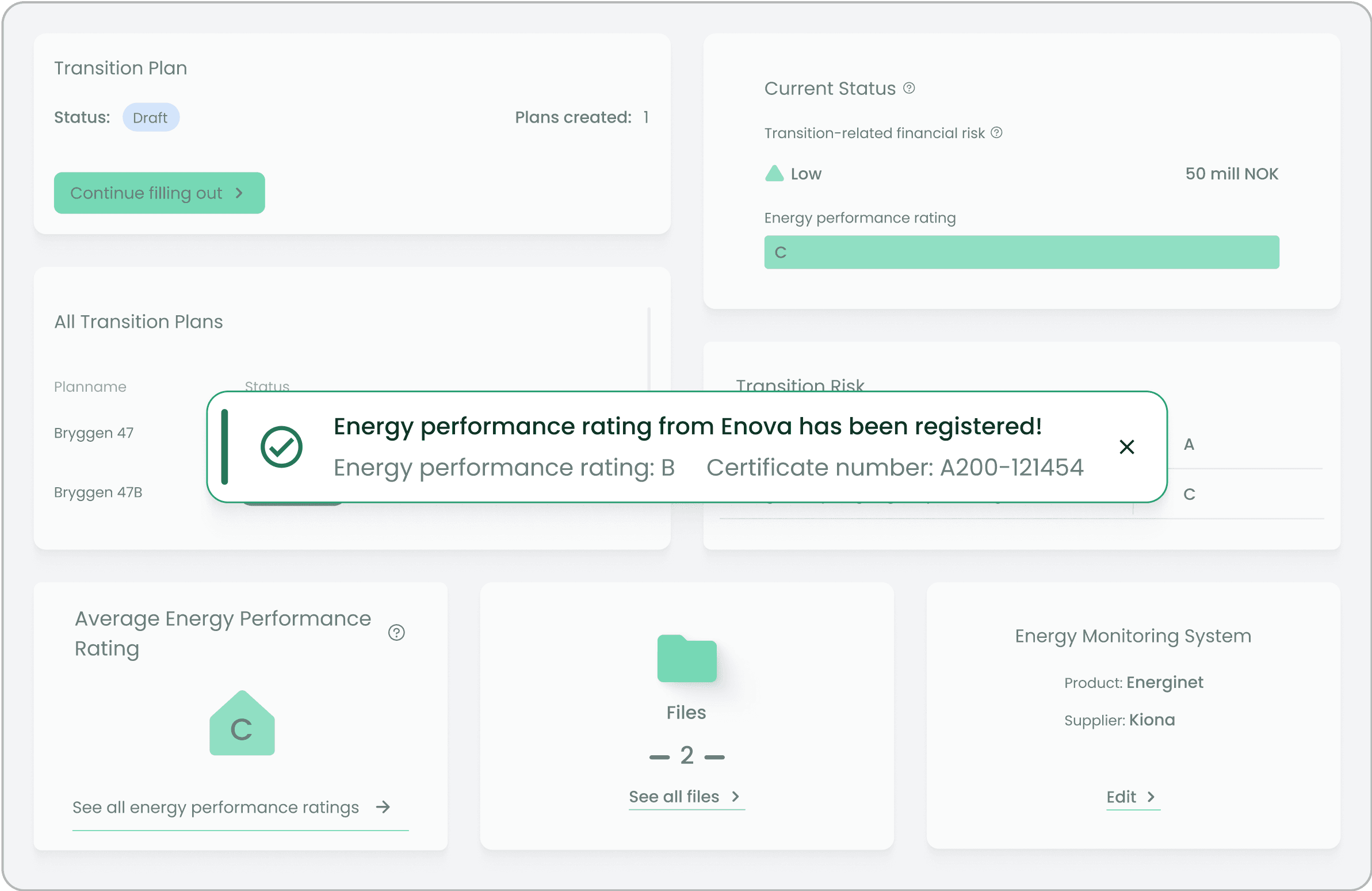Open See all energy performance ratings link
Image resolution: width=1372 pixels, height=891 pixels.
[216, 808]
